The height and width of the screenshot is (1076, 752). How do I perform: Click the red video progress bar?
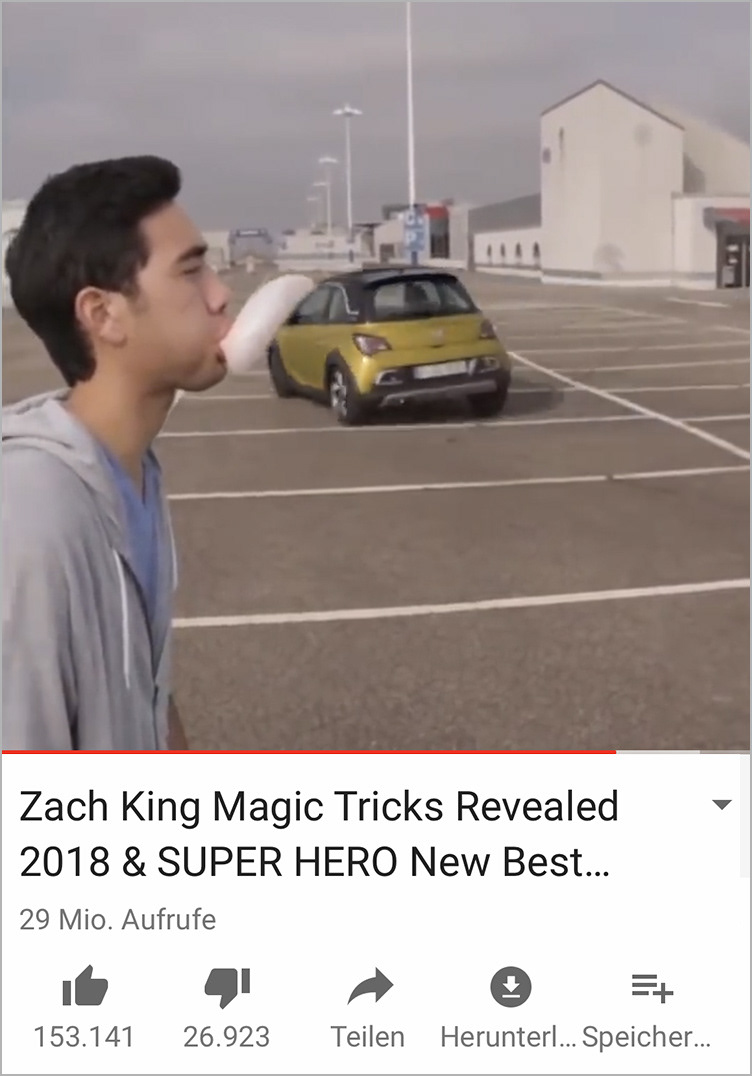[309, 752]
